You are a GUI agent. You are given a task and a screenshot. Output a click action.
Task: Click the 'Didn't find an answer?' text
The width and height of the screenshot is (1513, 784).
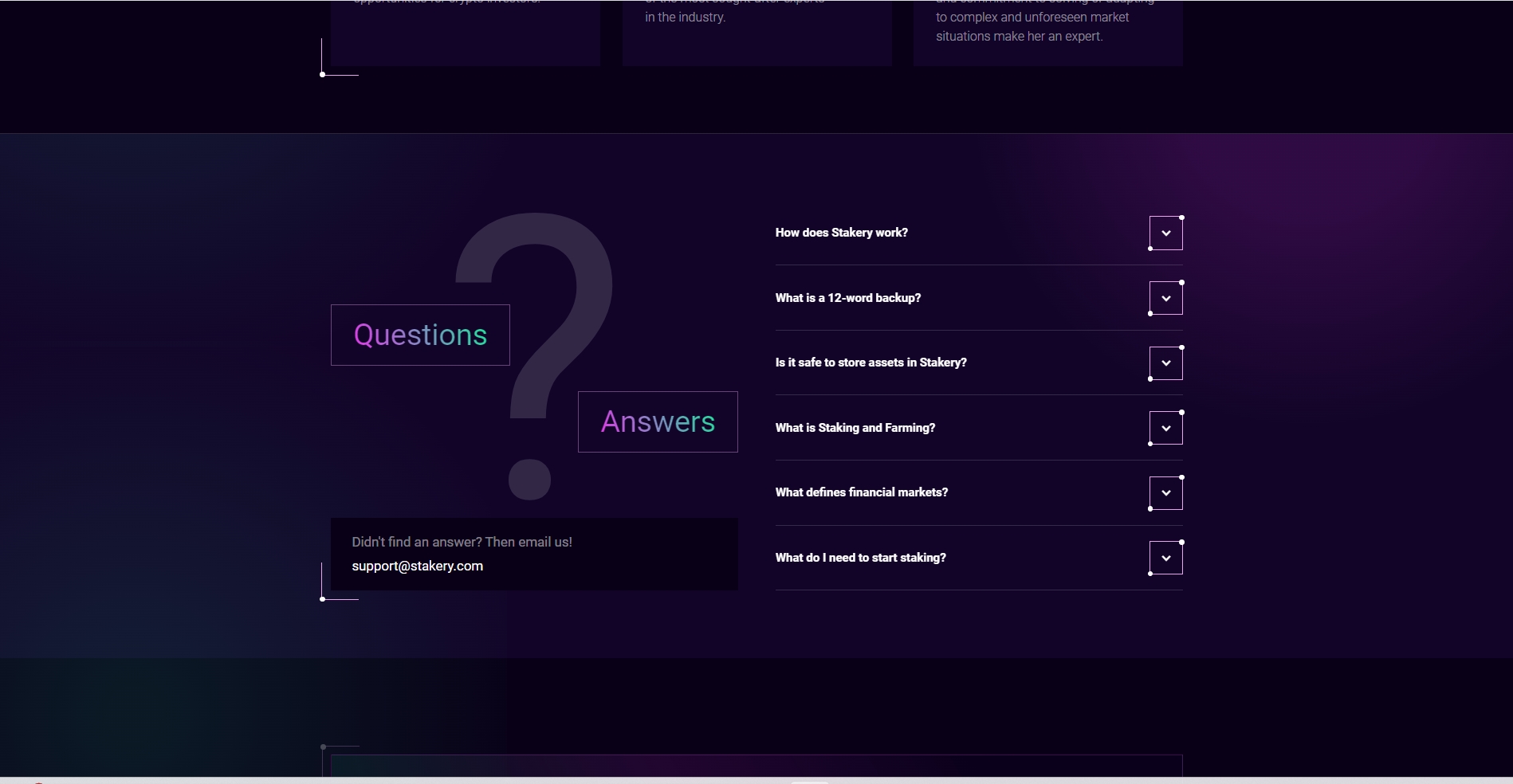point(462,542)
